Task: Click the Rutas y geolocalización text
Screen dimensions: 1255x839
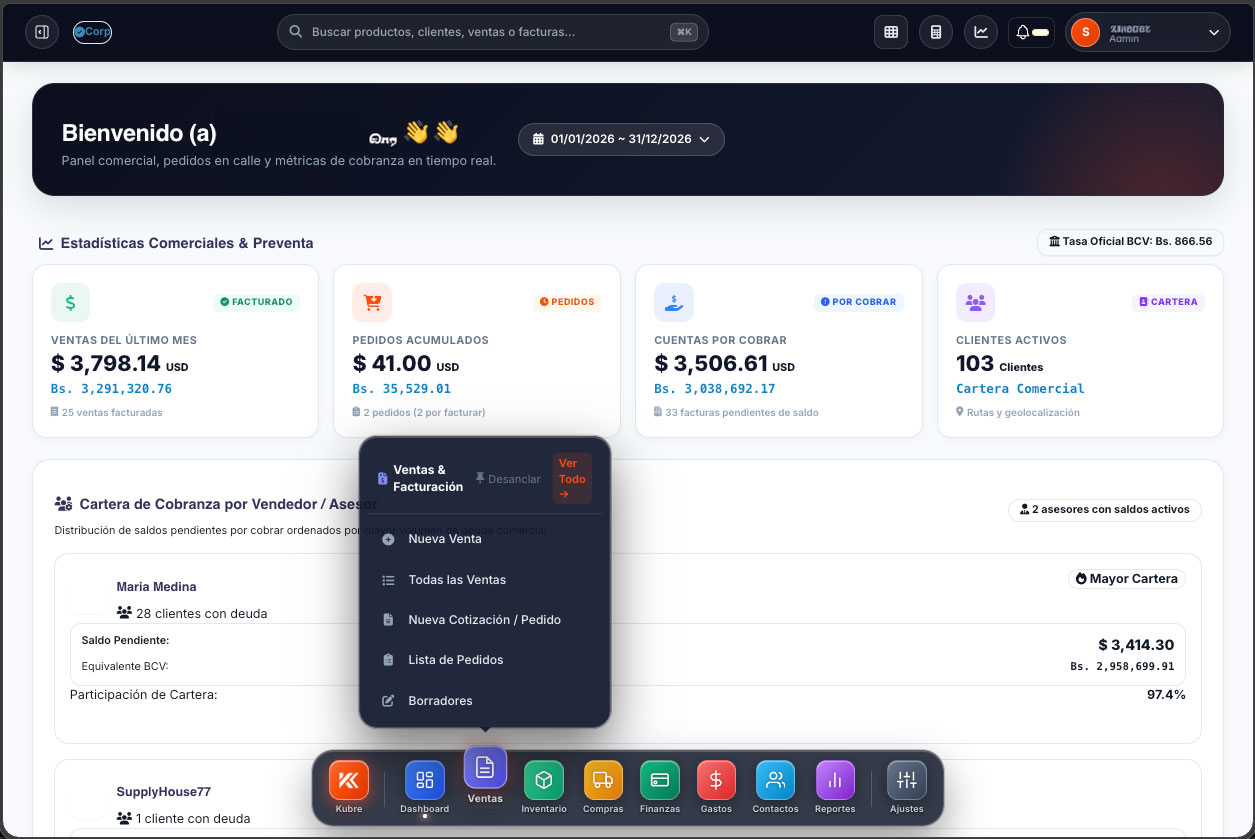Action: click(x=1023, y=412)
